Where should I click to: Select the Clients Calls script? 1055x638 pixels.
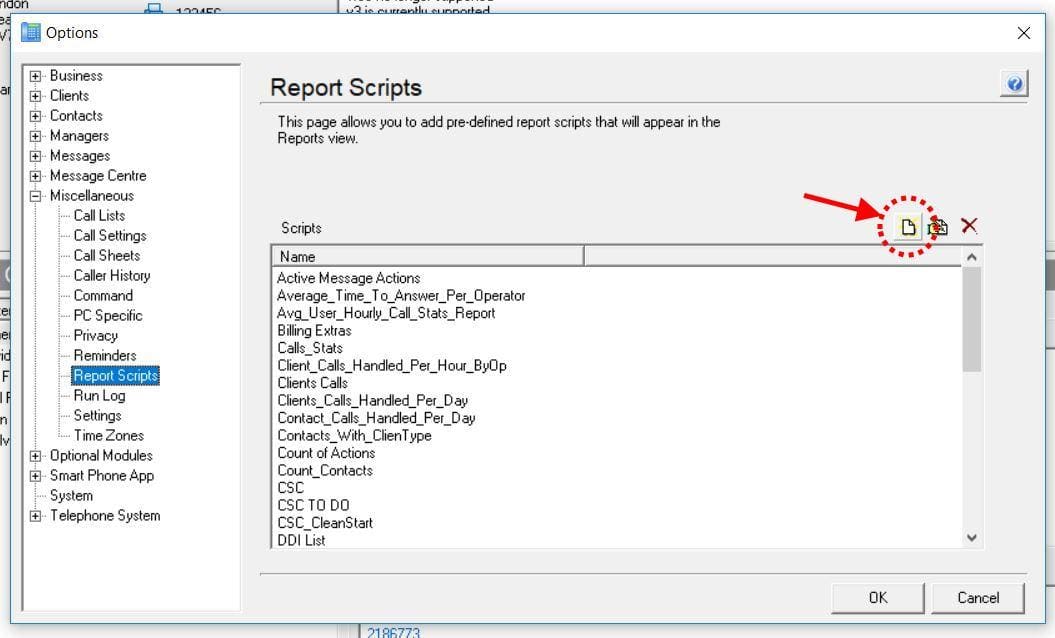coord(313,383)
